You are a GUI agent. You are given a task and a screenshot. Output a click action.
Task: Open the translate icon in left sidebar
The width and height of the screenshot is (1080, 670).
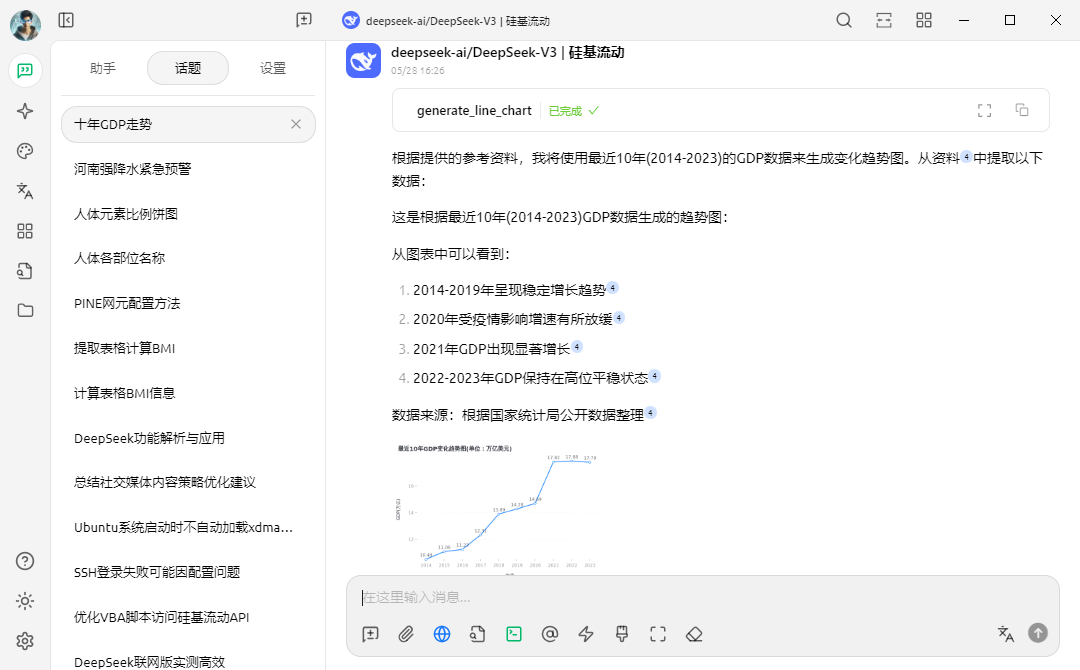(25, 191)
